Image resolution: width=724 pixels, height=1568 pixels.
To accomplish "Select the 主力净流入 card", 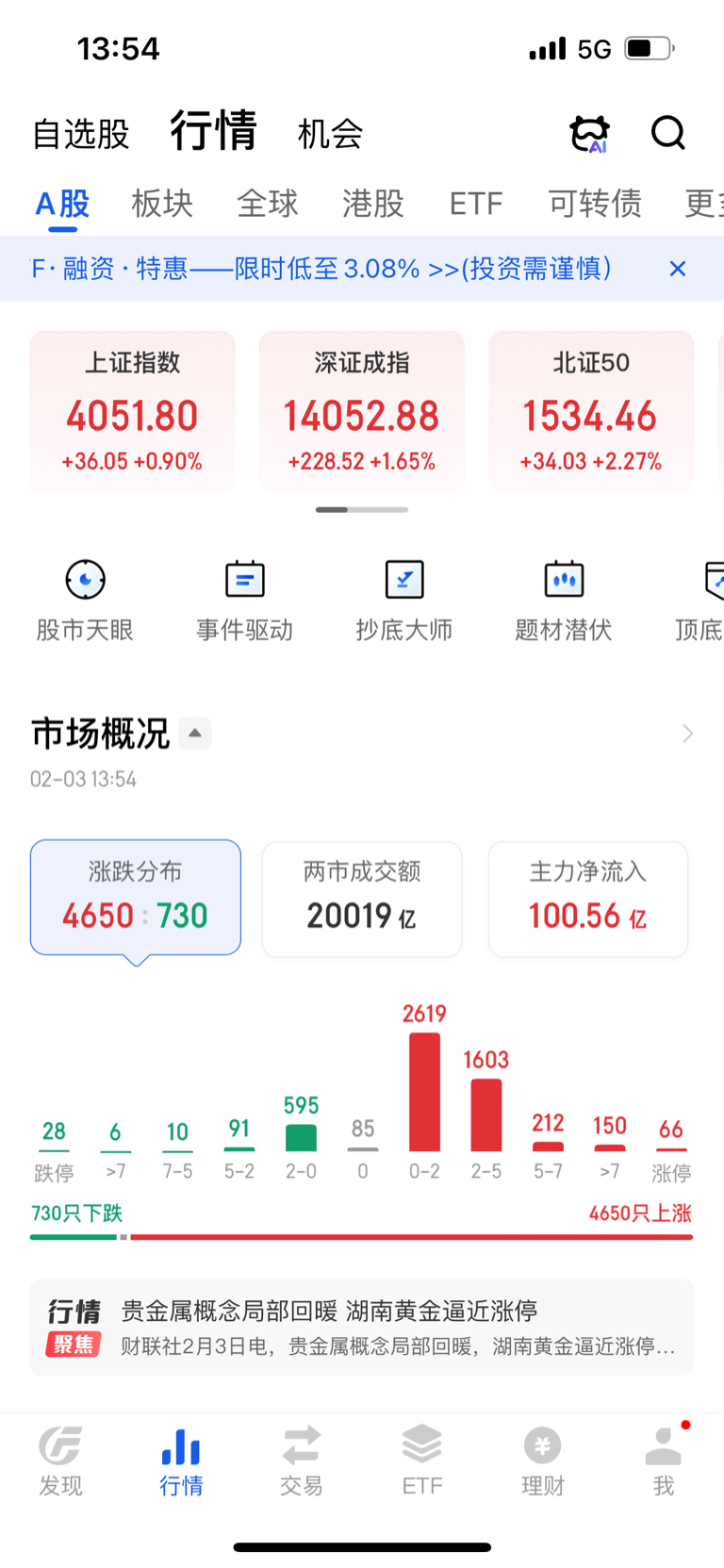I will pyautogui.click(x=588, y=899).
